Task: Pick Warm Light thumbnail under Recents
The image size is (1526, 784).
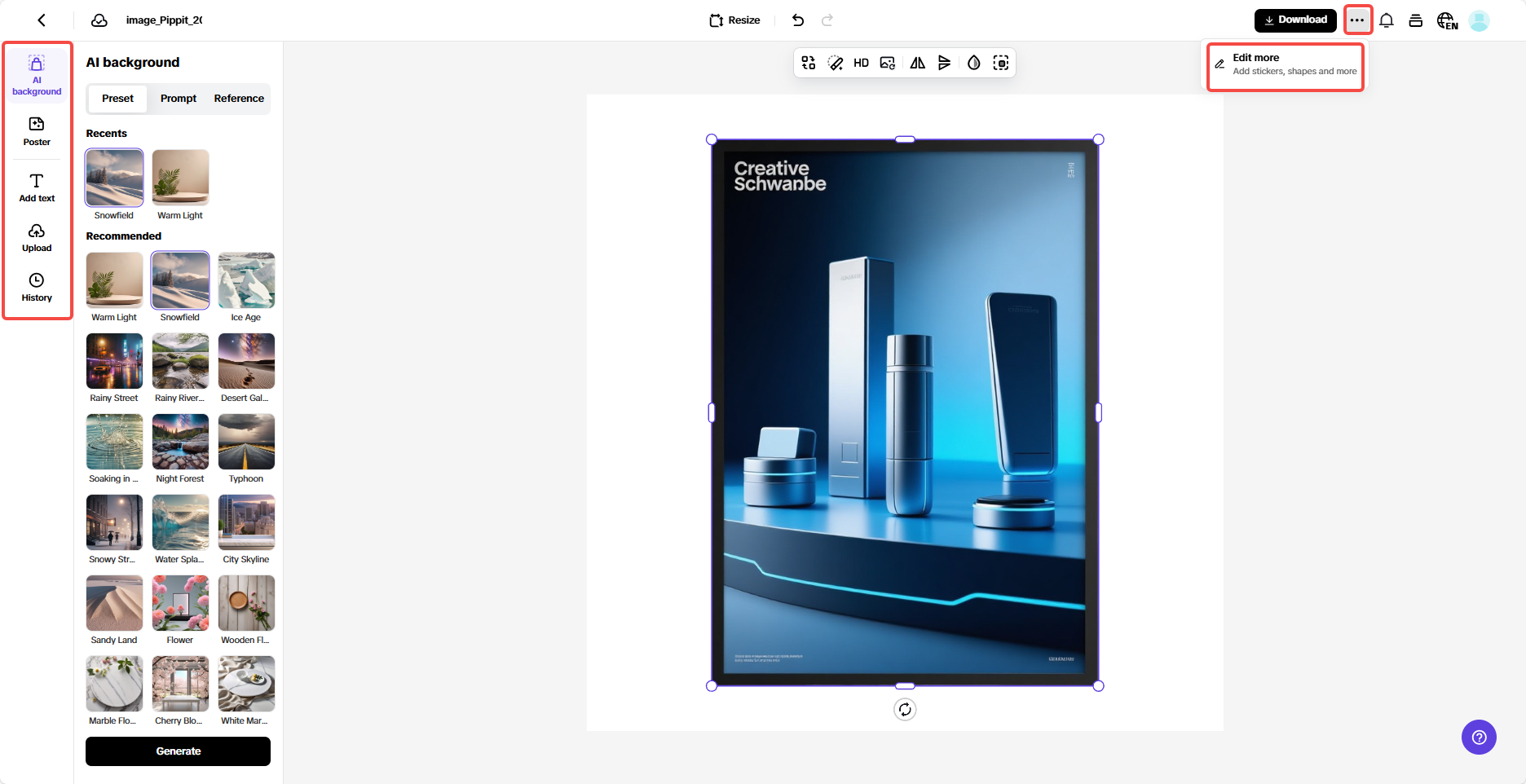Action: pos(180,178)
